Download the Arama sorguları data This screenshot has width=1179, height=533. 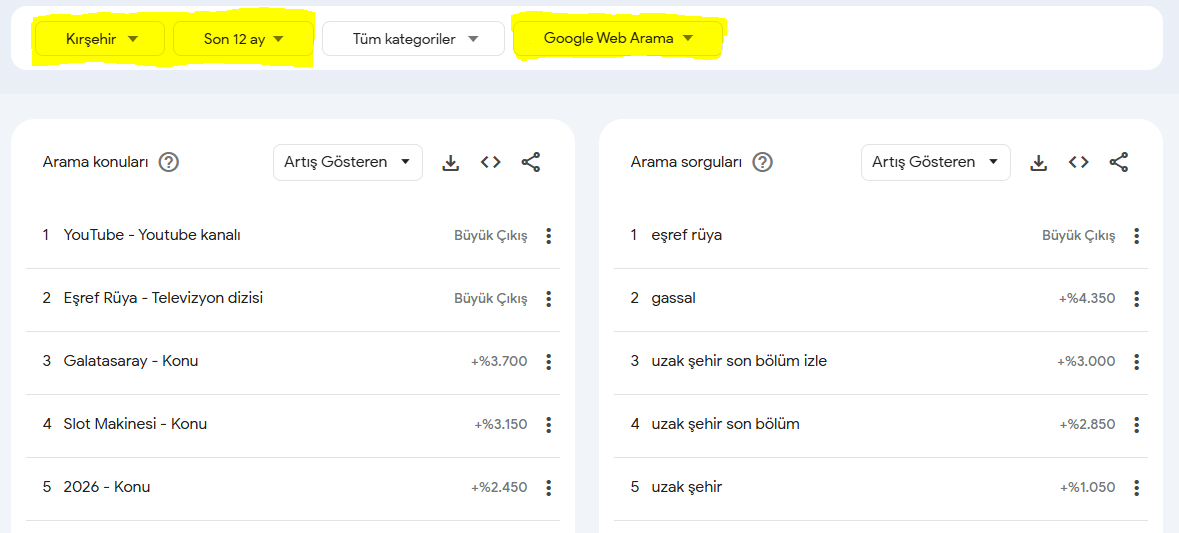click(1039, 163)
